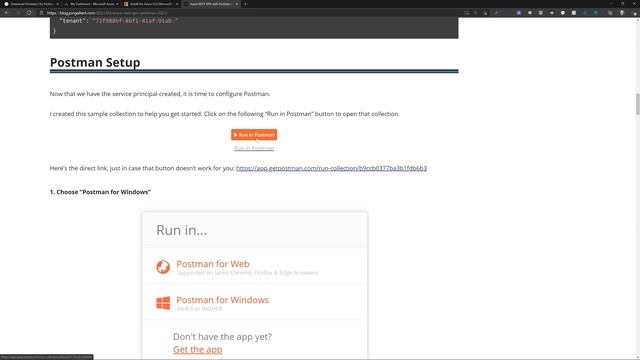
Task: Click the globe icon beside Postman for Web
Action: (x=163, y=267)
